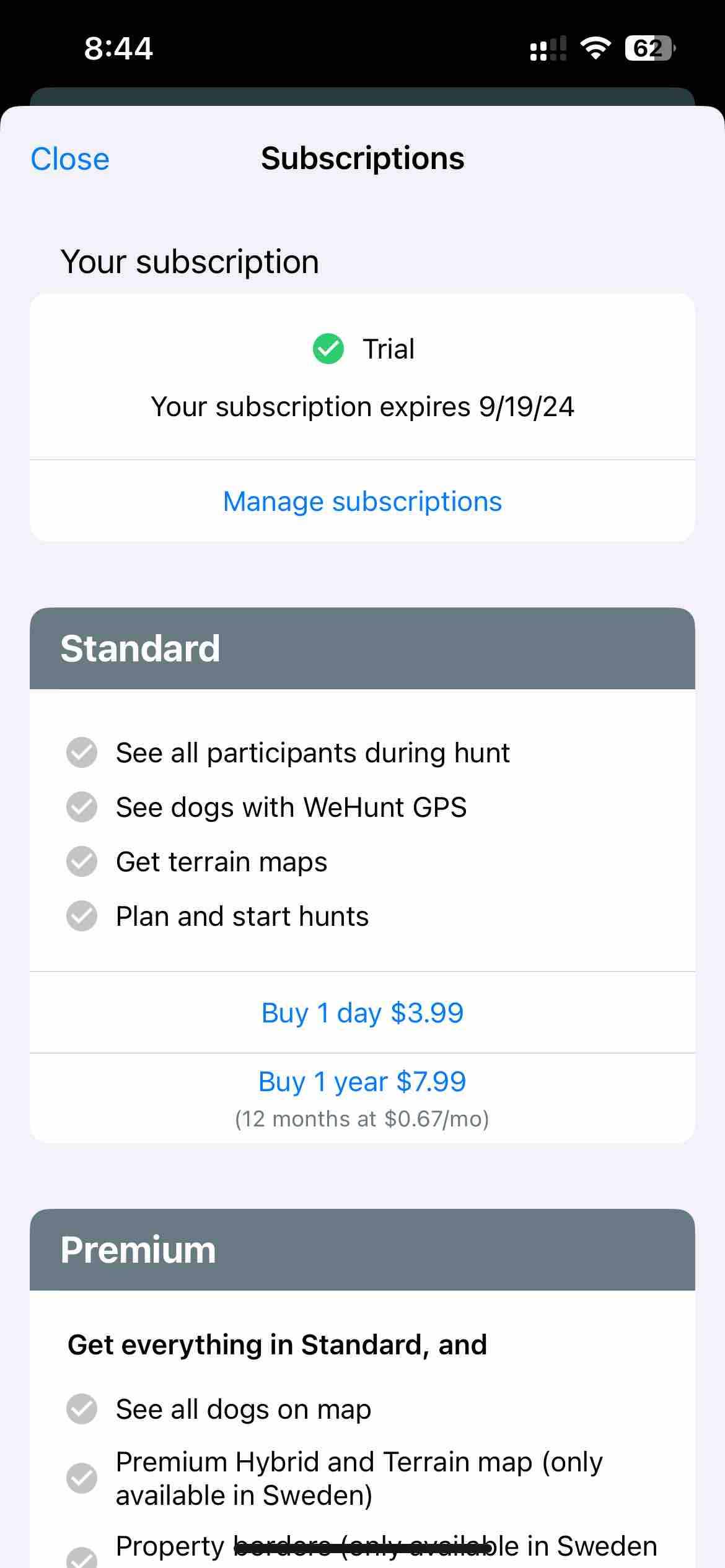
Task: Tap checkmark beside Premium Hybrid and Terrain map
Action: tap(82, 1478)
